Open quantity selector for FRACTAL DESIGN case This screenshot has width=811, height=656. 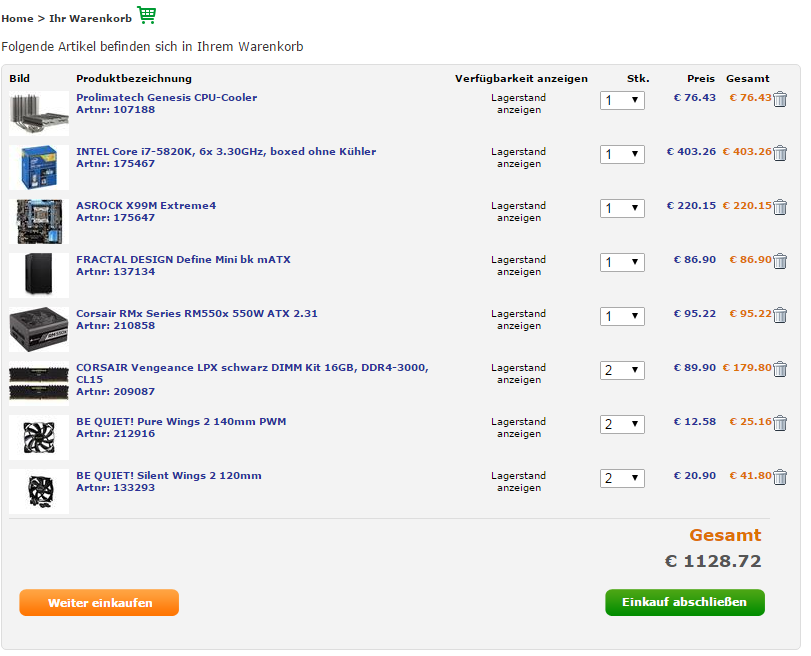coord(622,262)
